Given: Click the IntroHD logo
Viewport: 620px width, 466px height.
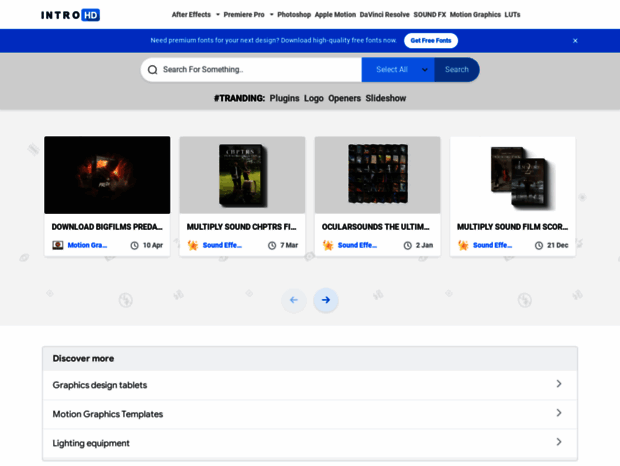Looking at the screenshot, I should click(71, 15).
